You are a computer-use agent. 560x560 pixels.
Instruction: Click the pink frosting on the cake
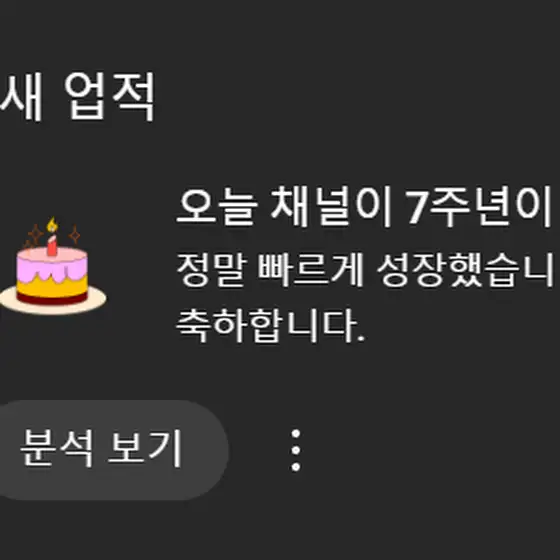tap(52, 263)
